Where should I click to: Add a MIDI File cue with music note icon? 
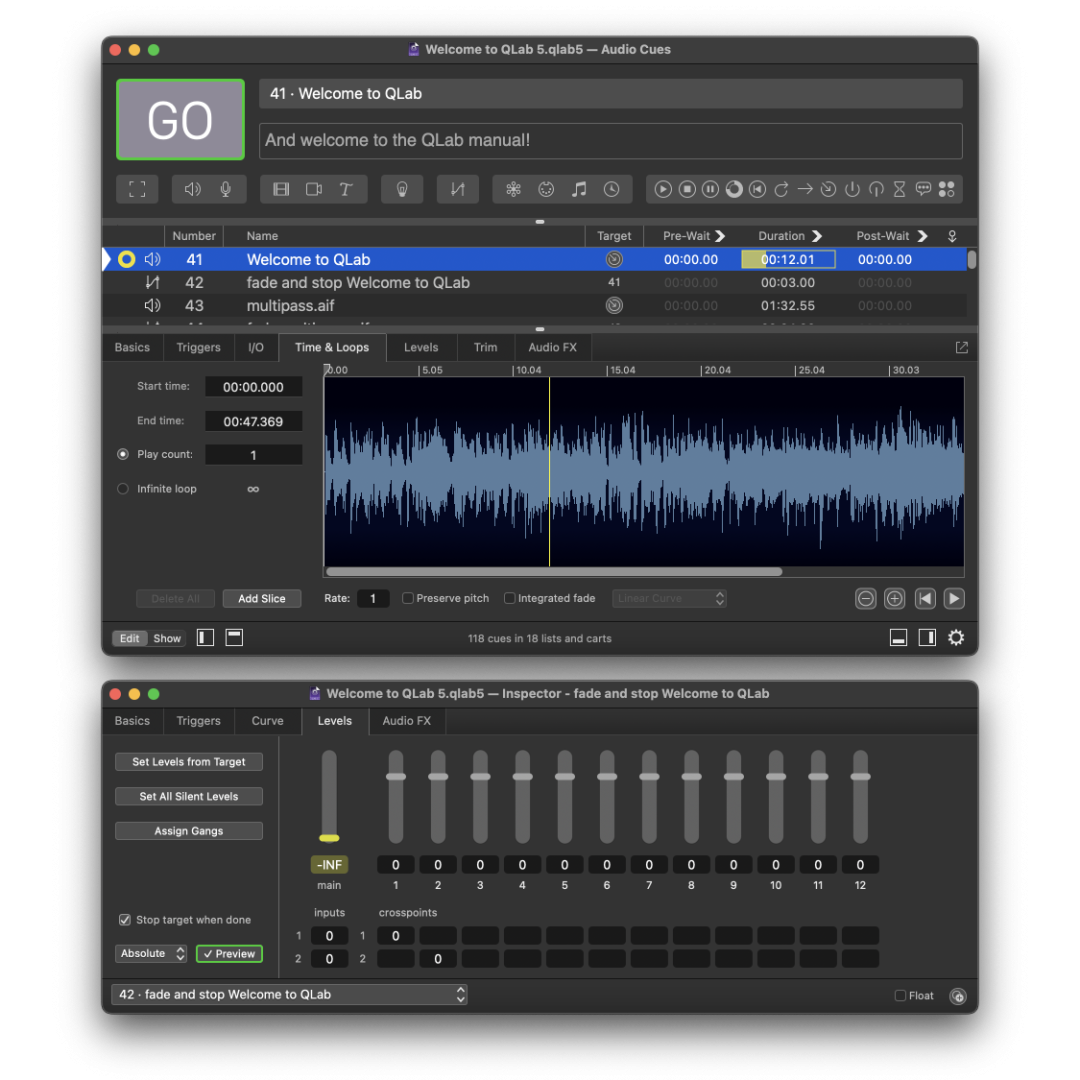coord(579,189)
